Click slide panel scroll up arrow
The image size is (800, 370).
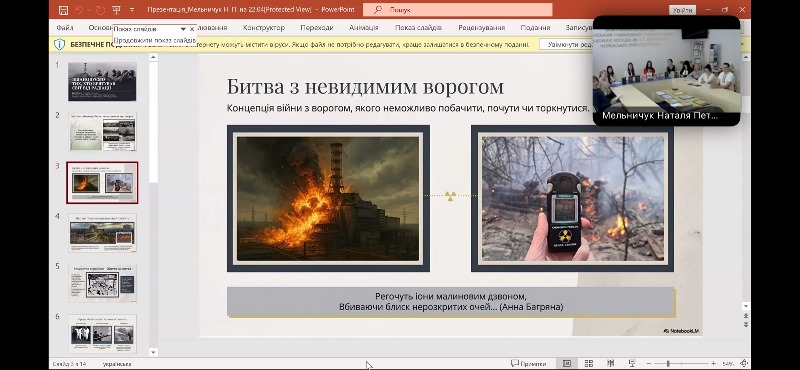point(153,58)
